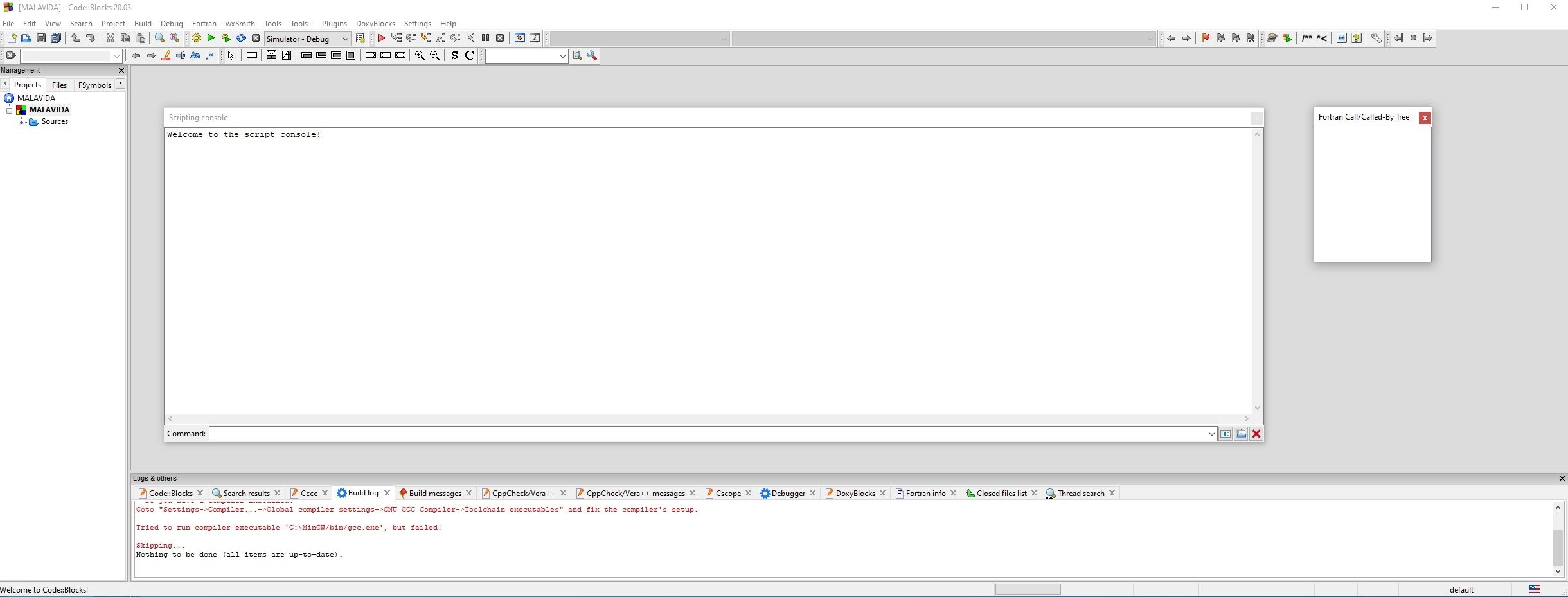
Task: Click the Step into debugger icon
Action: click(425, 38)
